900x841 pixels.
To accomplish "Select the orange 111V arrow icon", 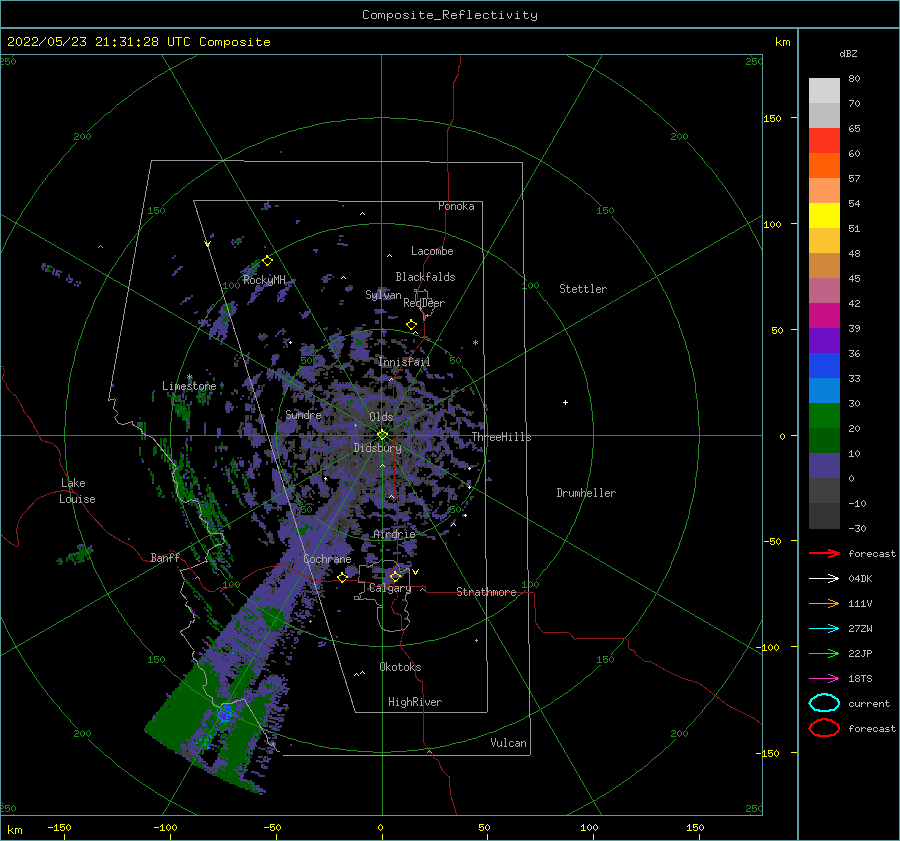I will tap(824, 603).
